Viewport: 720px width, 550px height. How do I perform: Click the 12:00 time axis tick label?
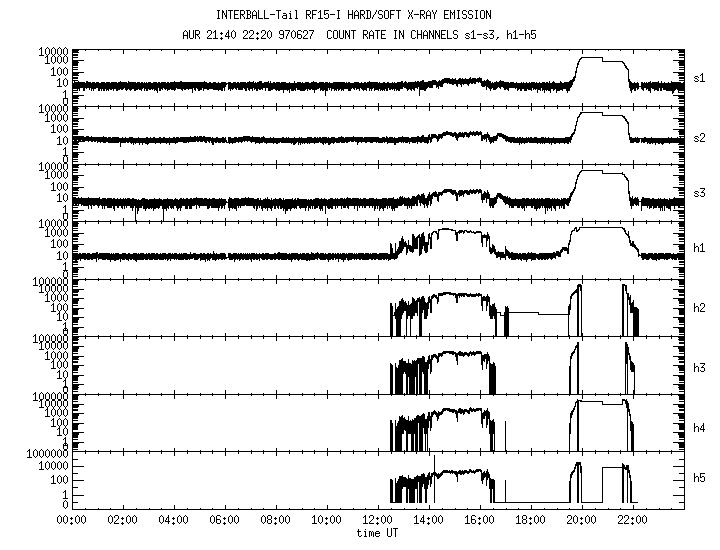coord(378,520)
